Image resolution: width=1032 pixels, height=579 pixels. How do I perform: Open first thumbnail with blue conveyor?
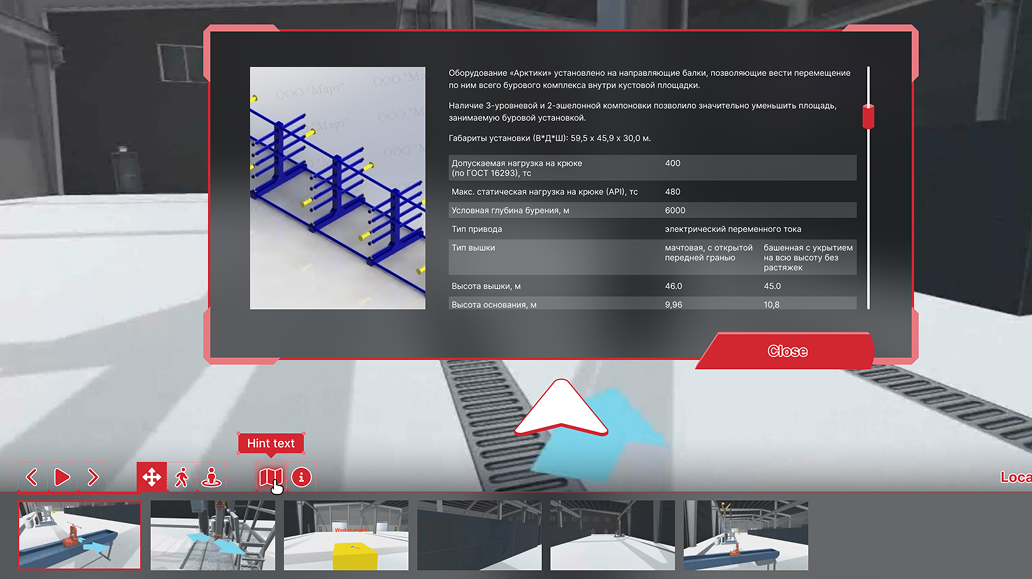(x=80, y=535)
